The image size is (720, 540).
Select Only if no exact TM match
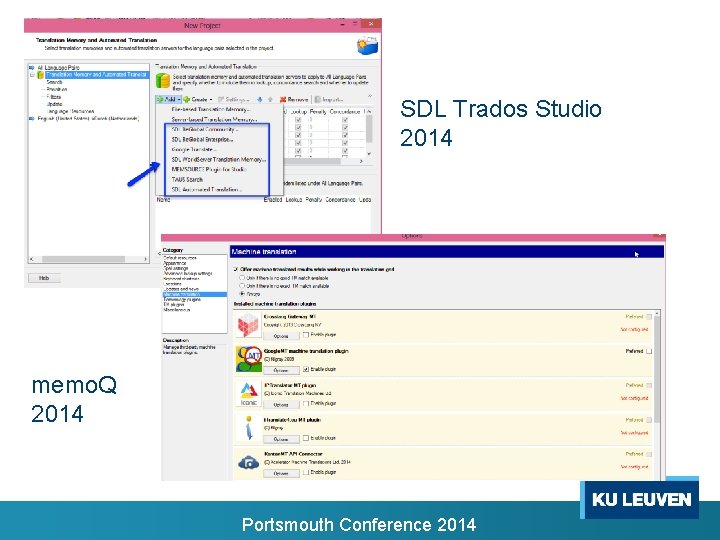point(242,286)
